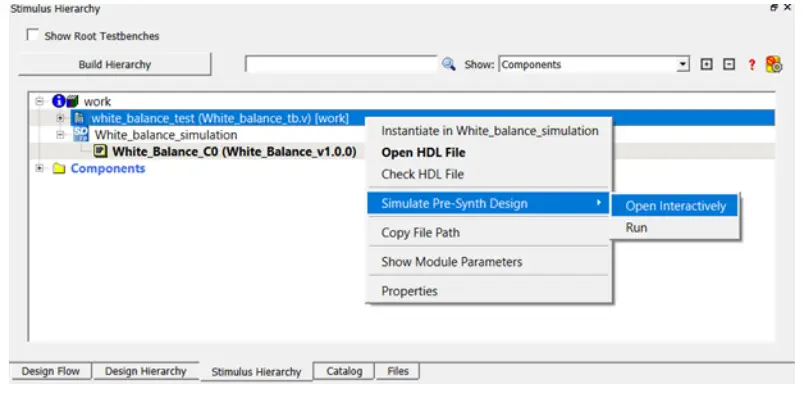This screenshot has height=393, width=809.
Task: Click the search magnifier icon
Action: pos(448,64)
